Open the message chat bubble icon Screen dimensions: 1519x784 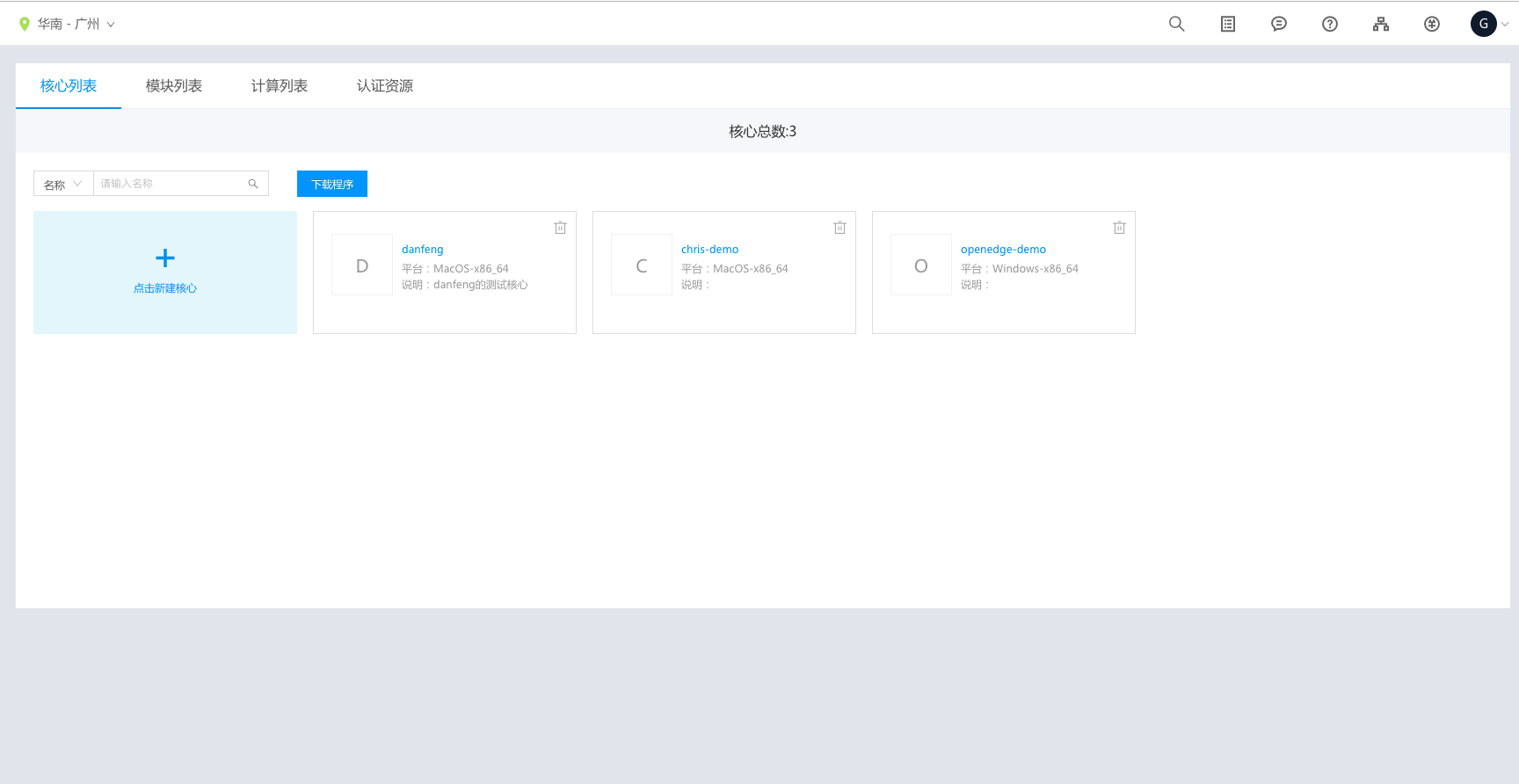pyautogui.click(x=1278, y=24)
